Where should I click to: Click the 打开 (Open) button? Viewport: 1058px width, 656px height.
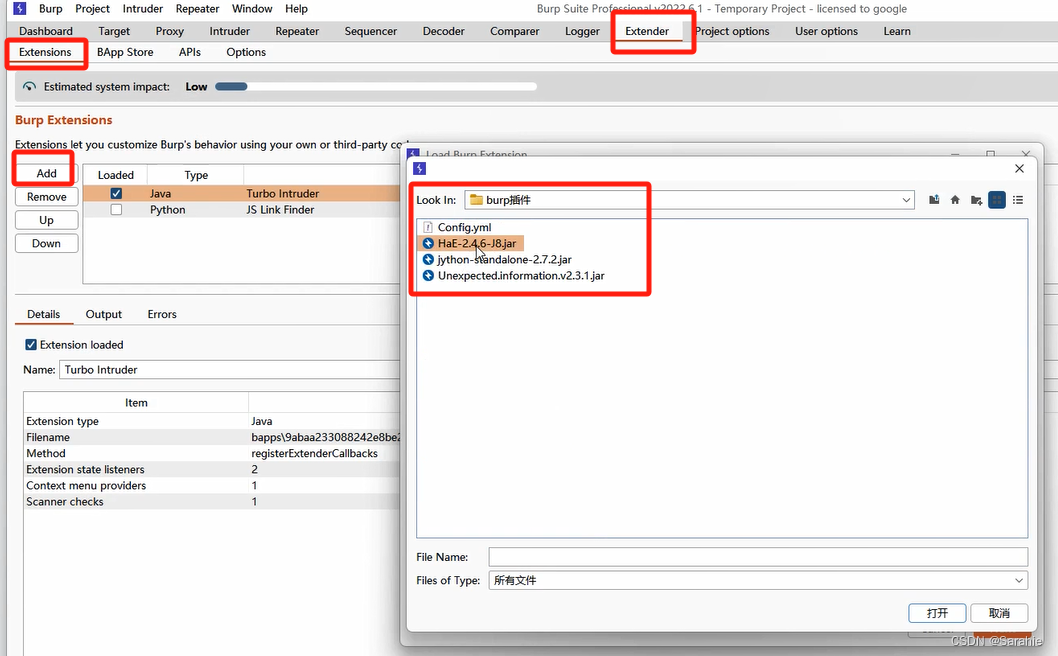tap(937, 613)
